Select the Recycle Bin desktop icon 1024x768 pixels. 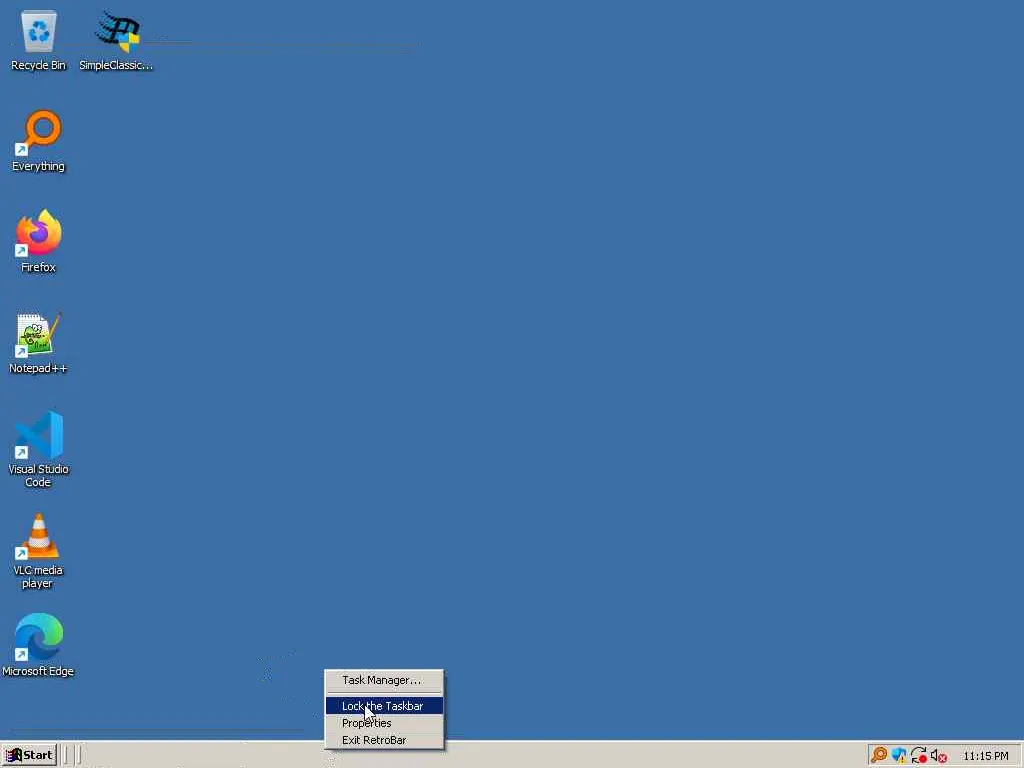[39, 40]
